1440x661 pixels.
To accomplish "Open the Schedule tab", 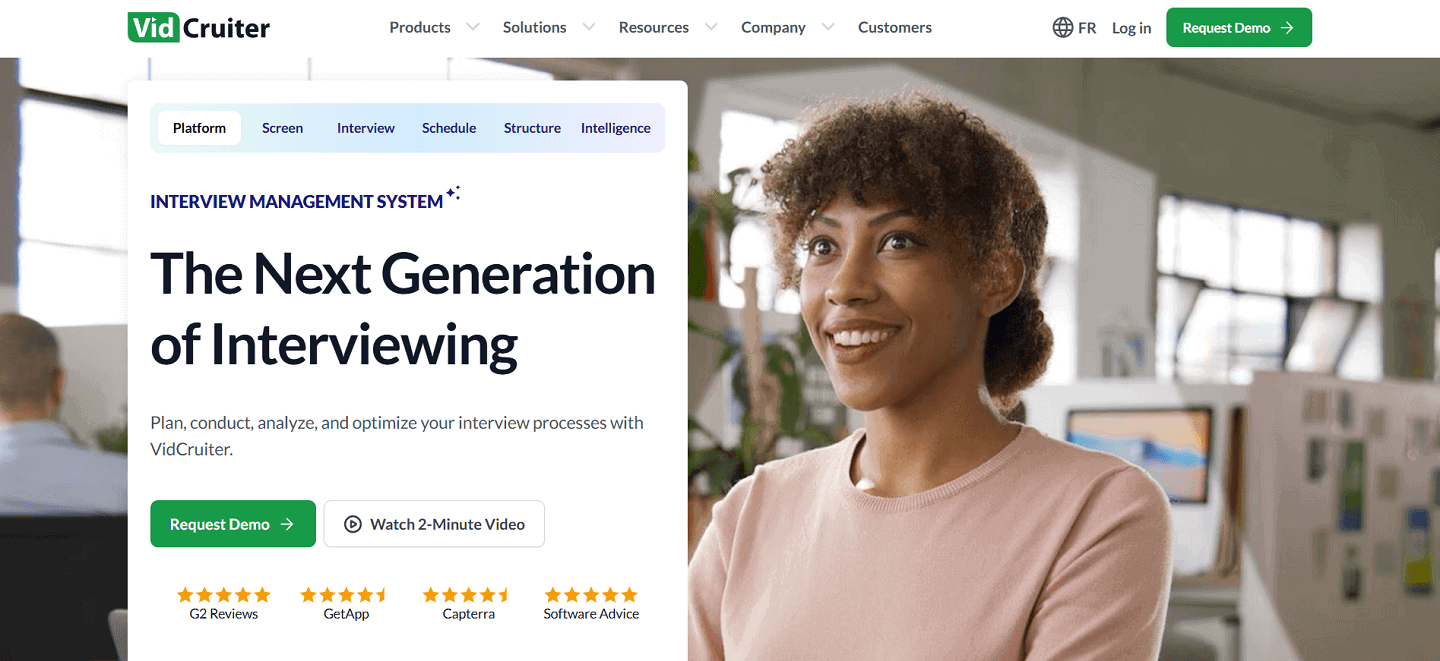I will [449, 128].
